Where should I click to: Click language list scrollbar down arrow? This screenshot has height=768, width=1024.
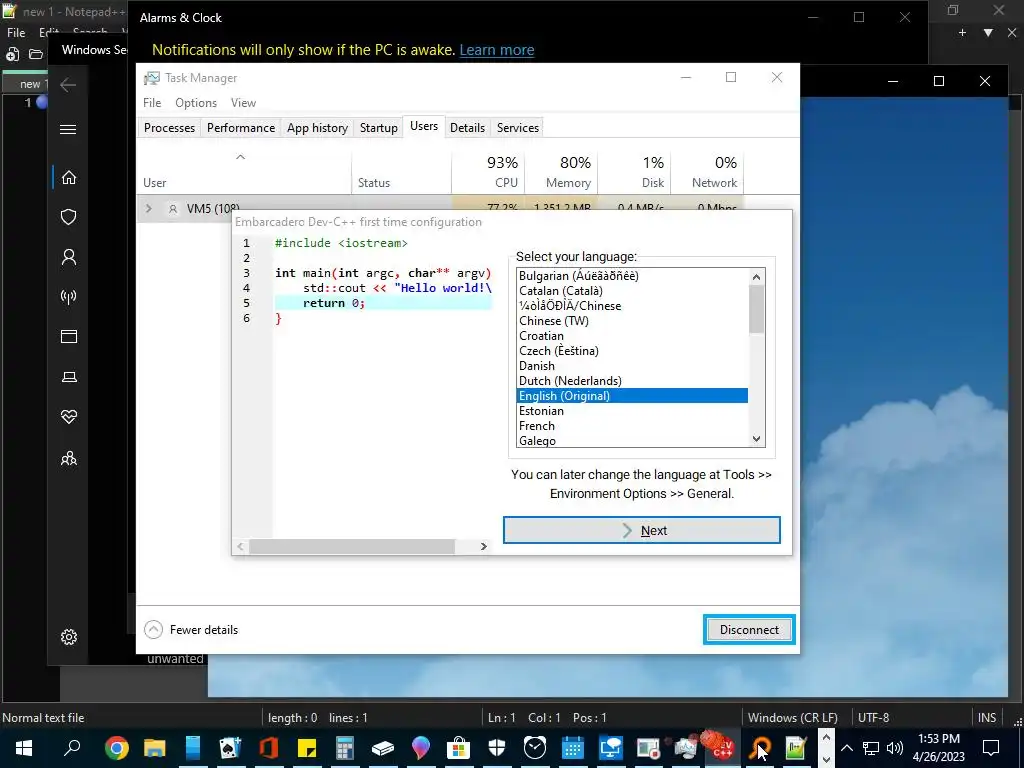[x=757, y=439]
